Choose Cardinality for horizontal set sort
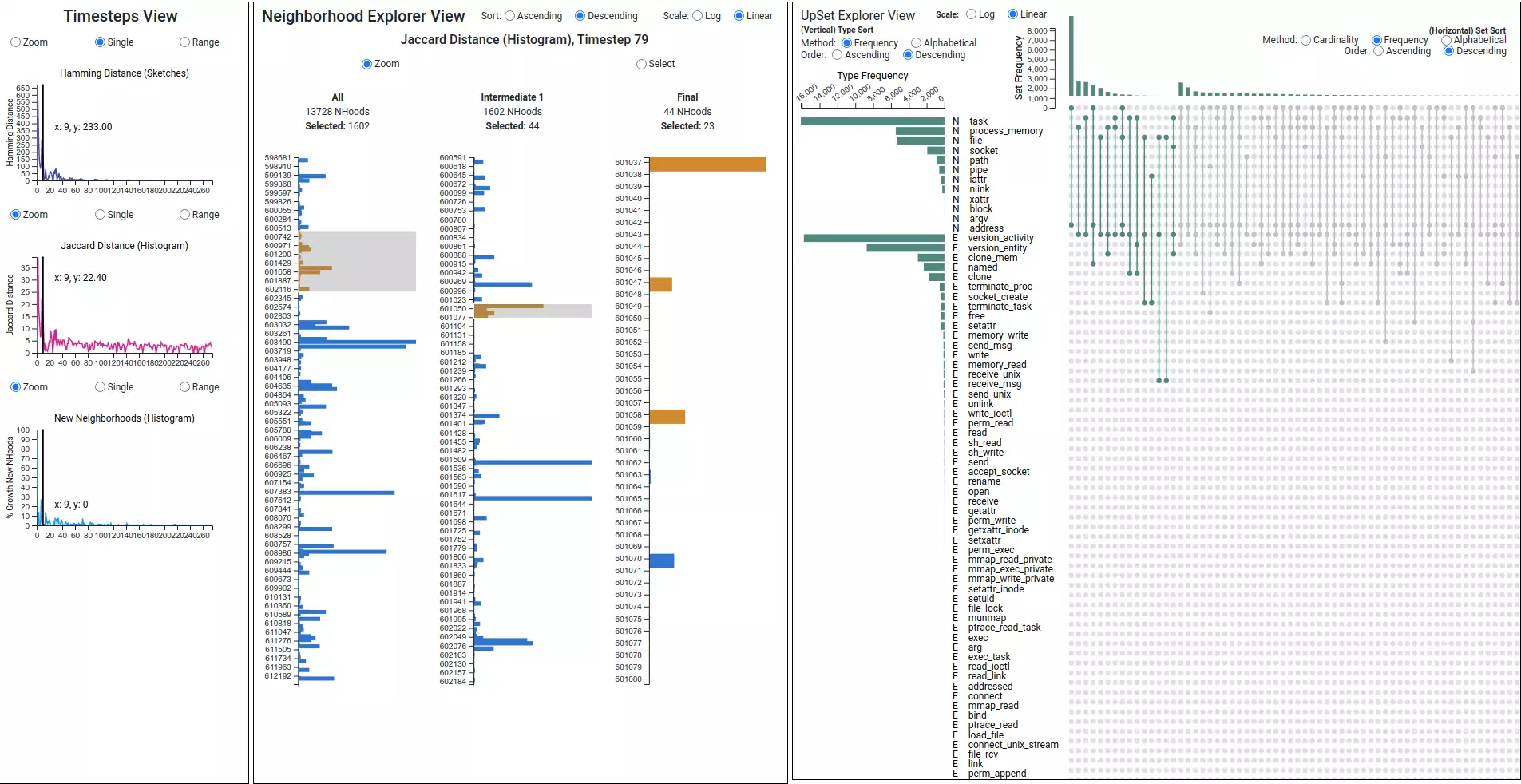This screenshot has width=1521, height=784. click(1305, 40)
